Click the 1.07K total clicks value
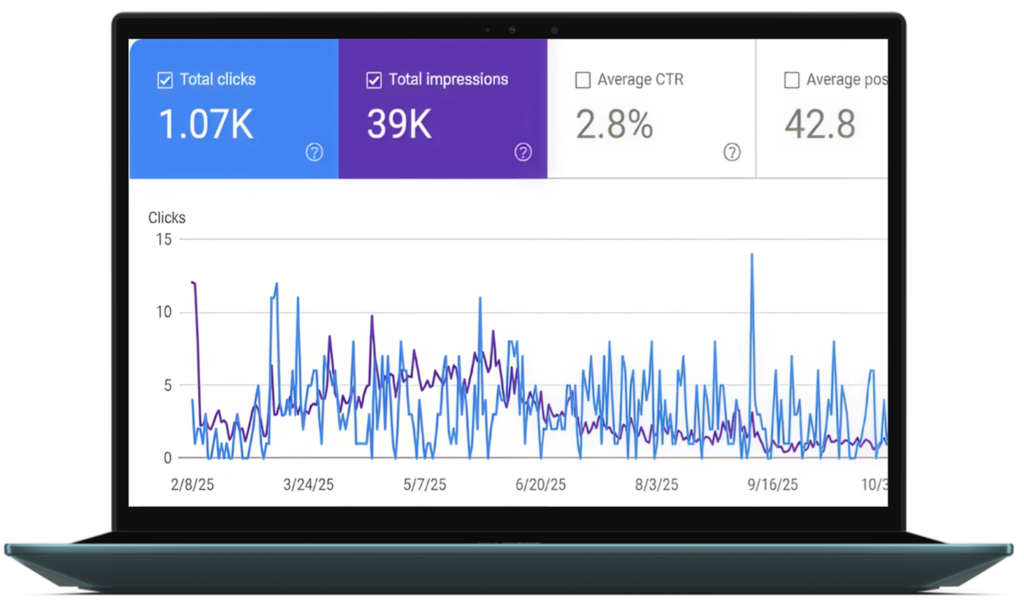 (206, 125)
